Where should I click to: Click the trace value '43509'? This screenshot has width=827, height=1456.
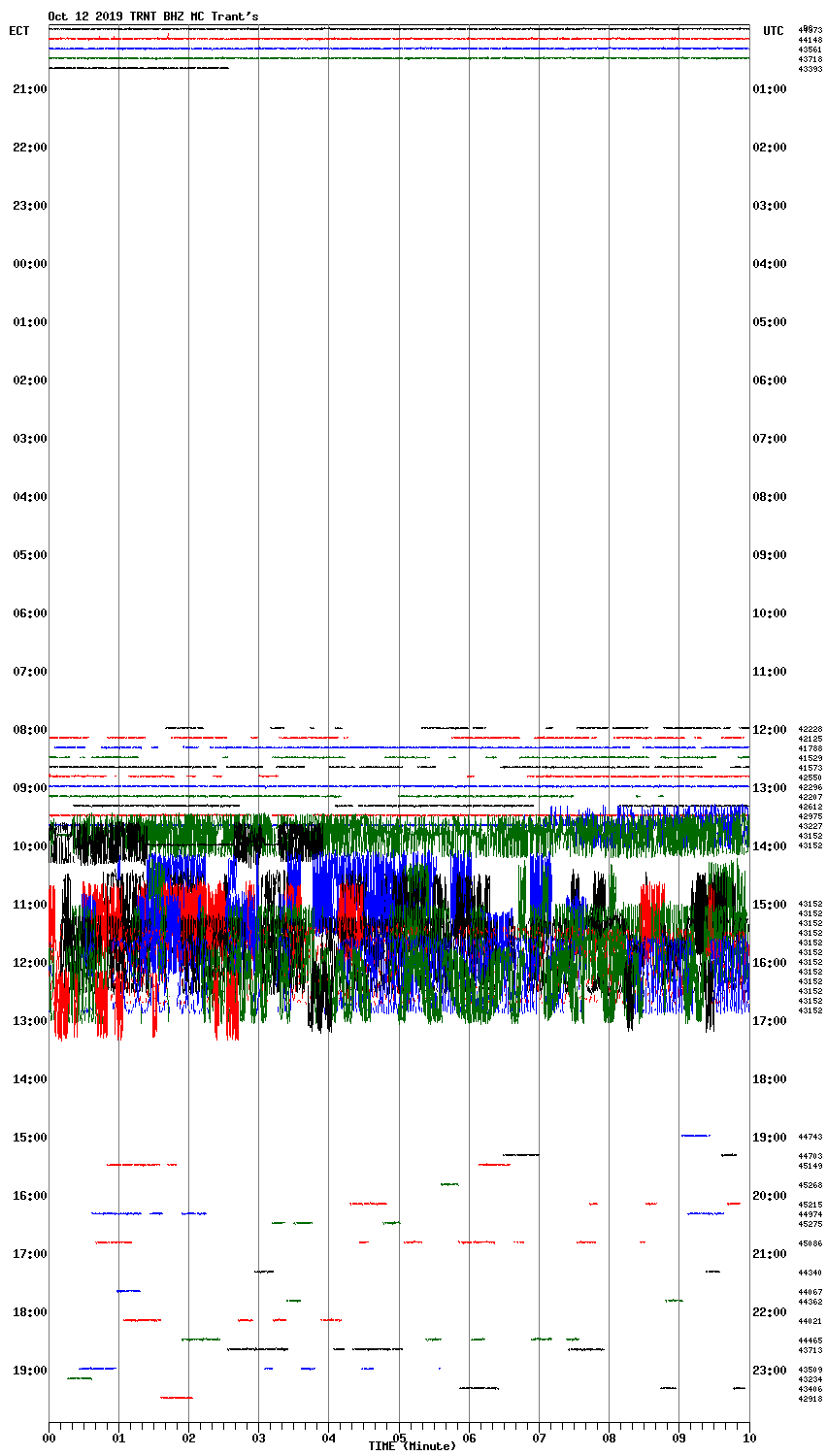click(x=810, y=1370)
